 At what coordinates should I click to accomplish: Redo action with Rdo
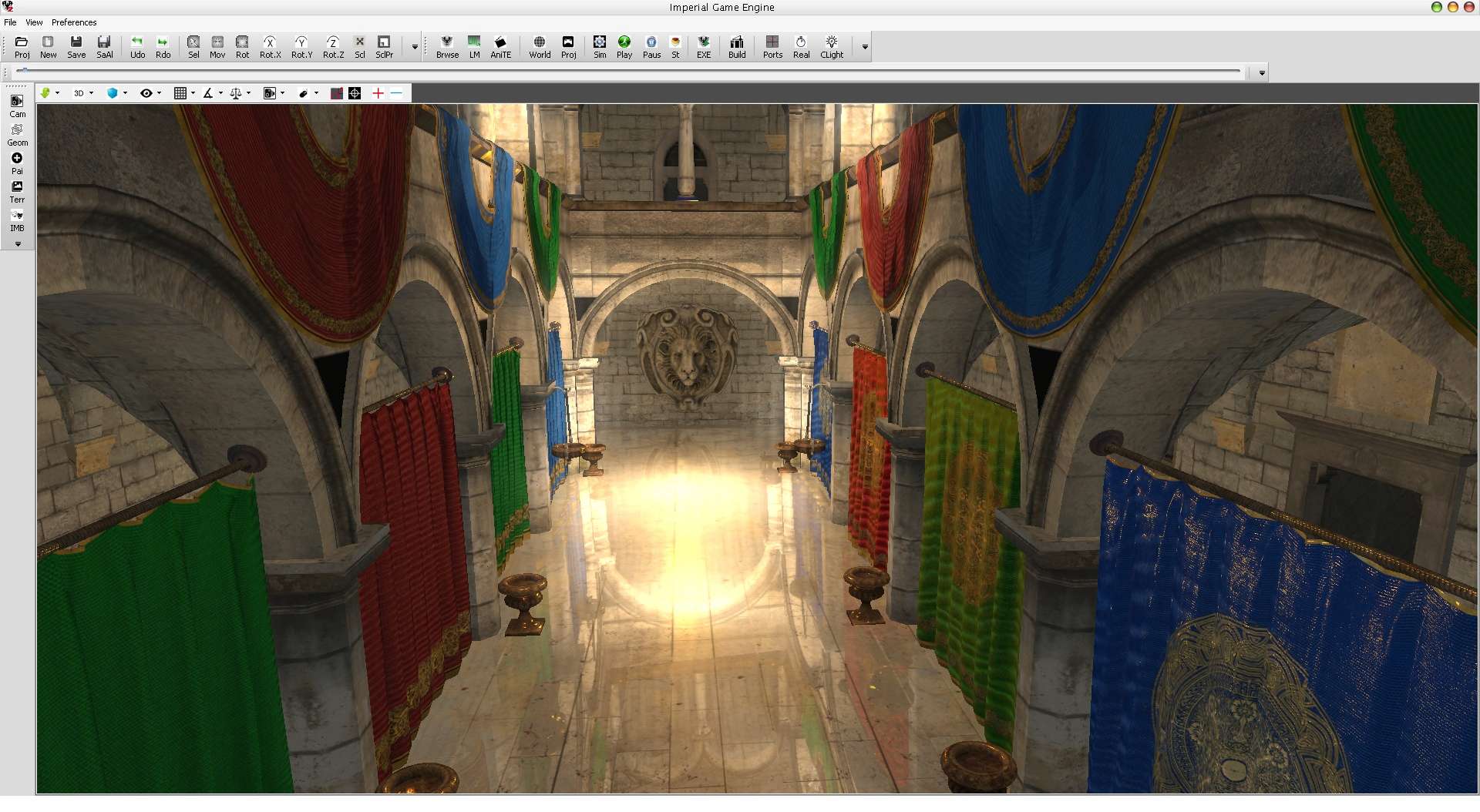pyautogui.click(x=163, y=46)
